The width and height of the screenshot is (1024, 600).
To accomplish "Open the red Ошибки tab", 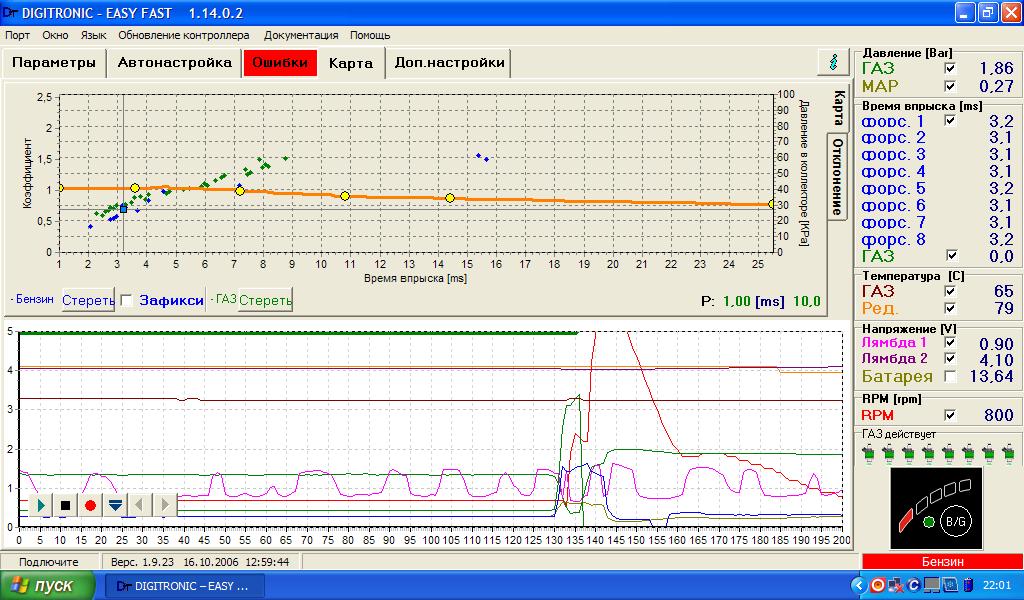I will coord(280,63).
